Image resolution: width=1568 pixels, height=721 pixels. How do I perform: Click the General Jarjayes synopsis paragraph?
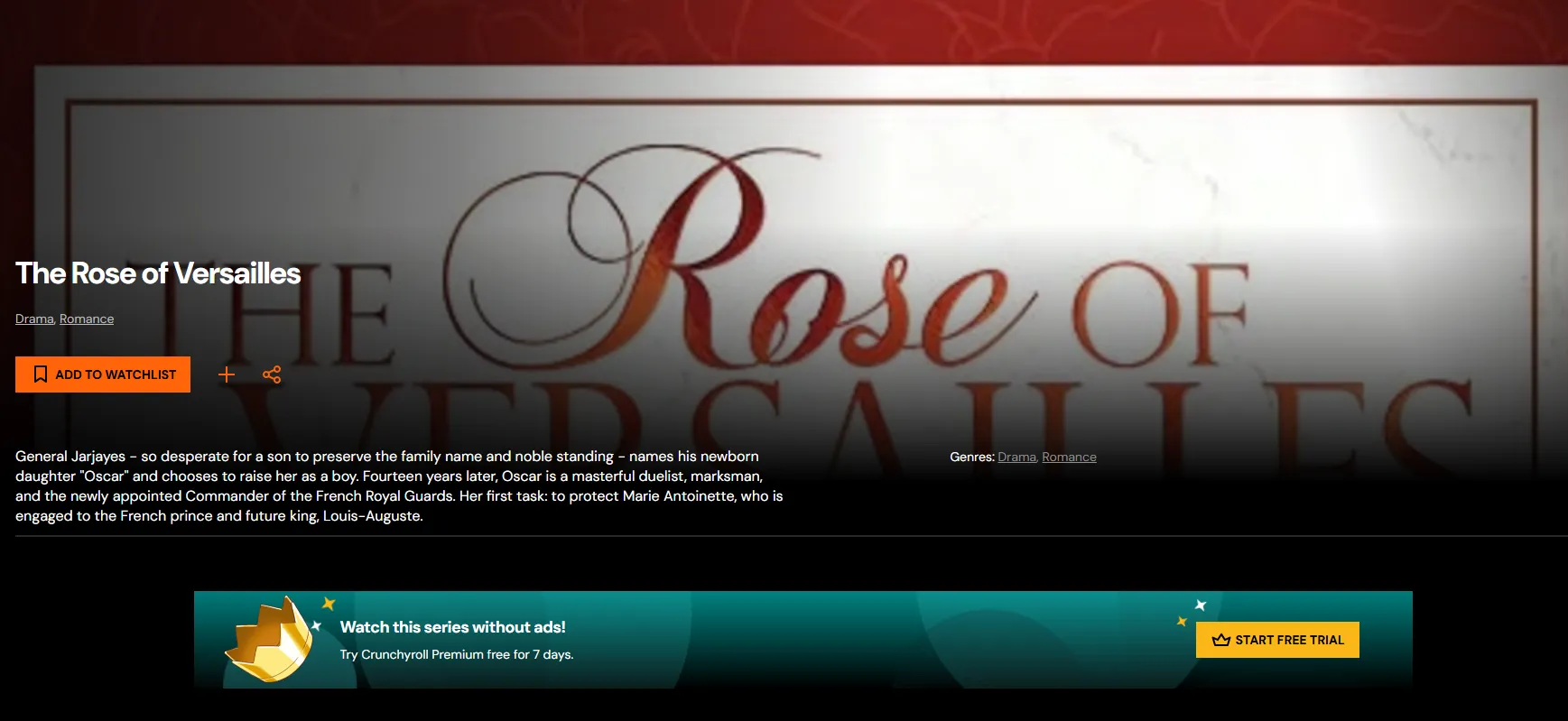click(x=399, y=486)
